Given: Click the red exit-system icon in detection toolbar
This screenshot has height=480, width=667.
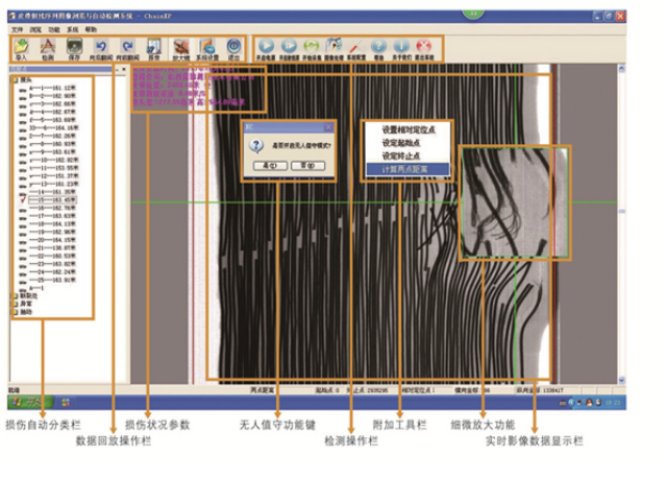Looking at the screenshot, I should point(424,47).
